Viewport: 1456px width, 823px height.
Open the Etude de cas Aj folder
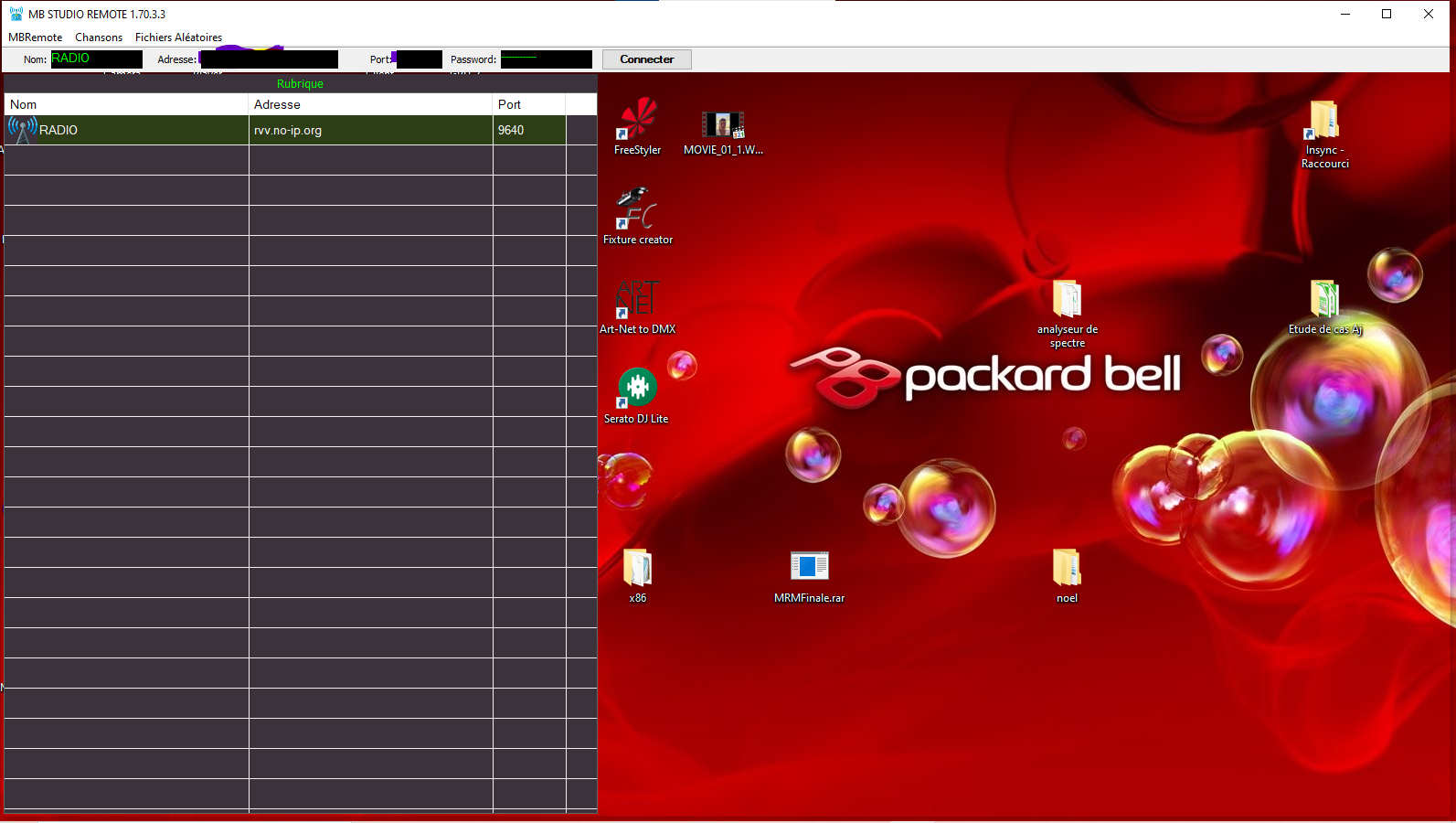click(1324, 307)
